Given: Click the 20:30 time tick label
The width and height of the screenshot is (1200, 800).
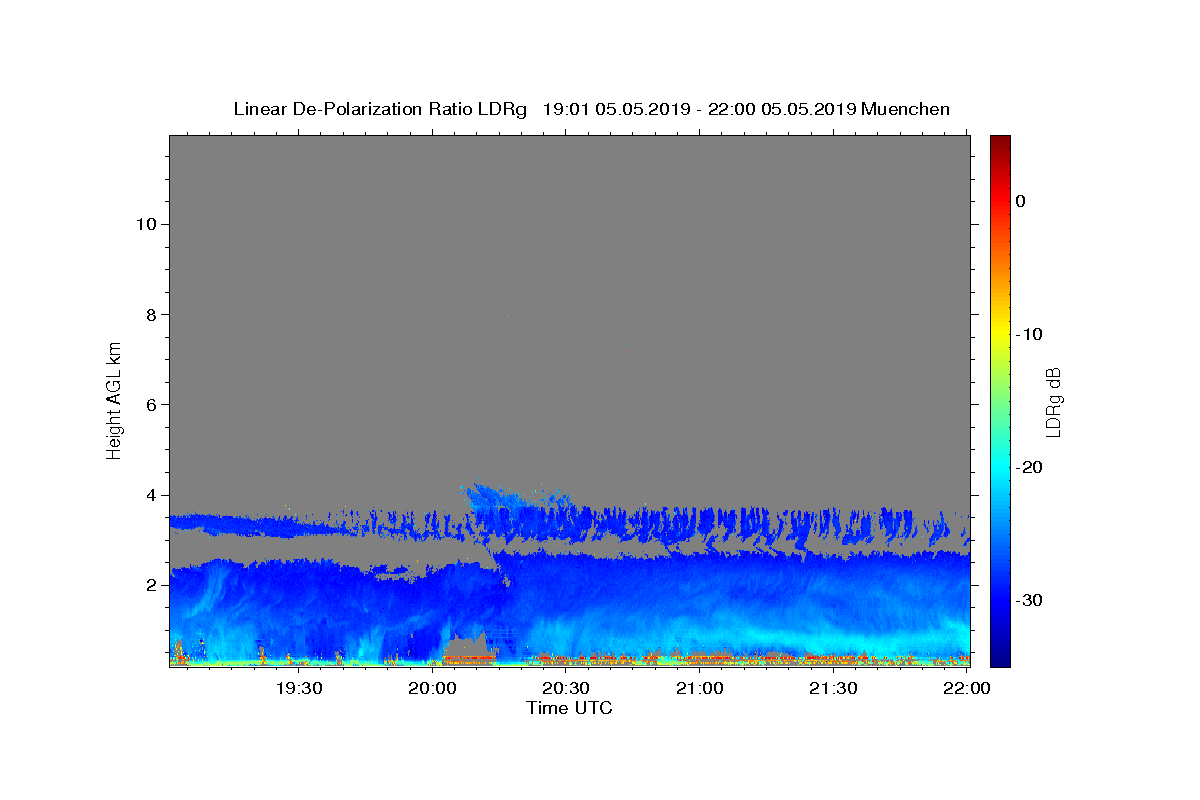Looking at the screenshot, I should click(x=566, y=689).
